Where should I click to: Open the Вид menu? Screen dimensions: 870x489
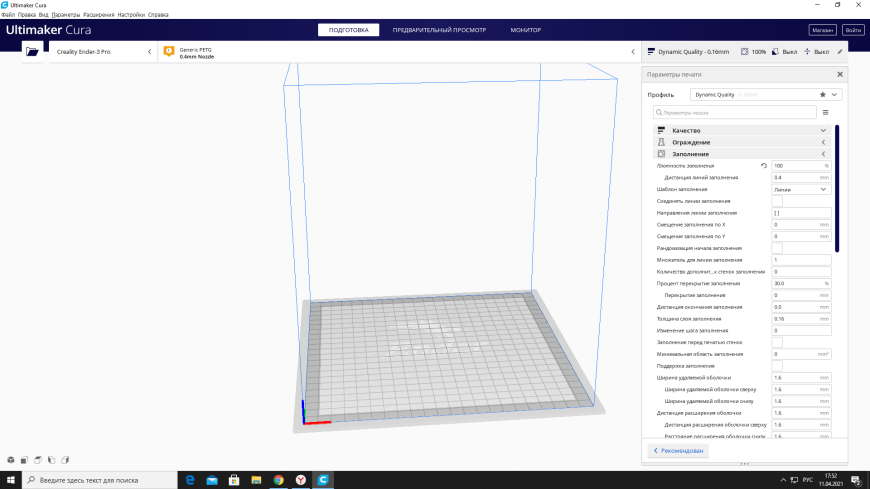[43, 14]
